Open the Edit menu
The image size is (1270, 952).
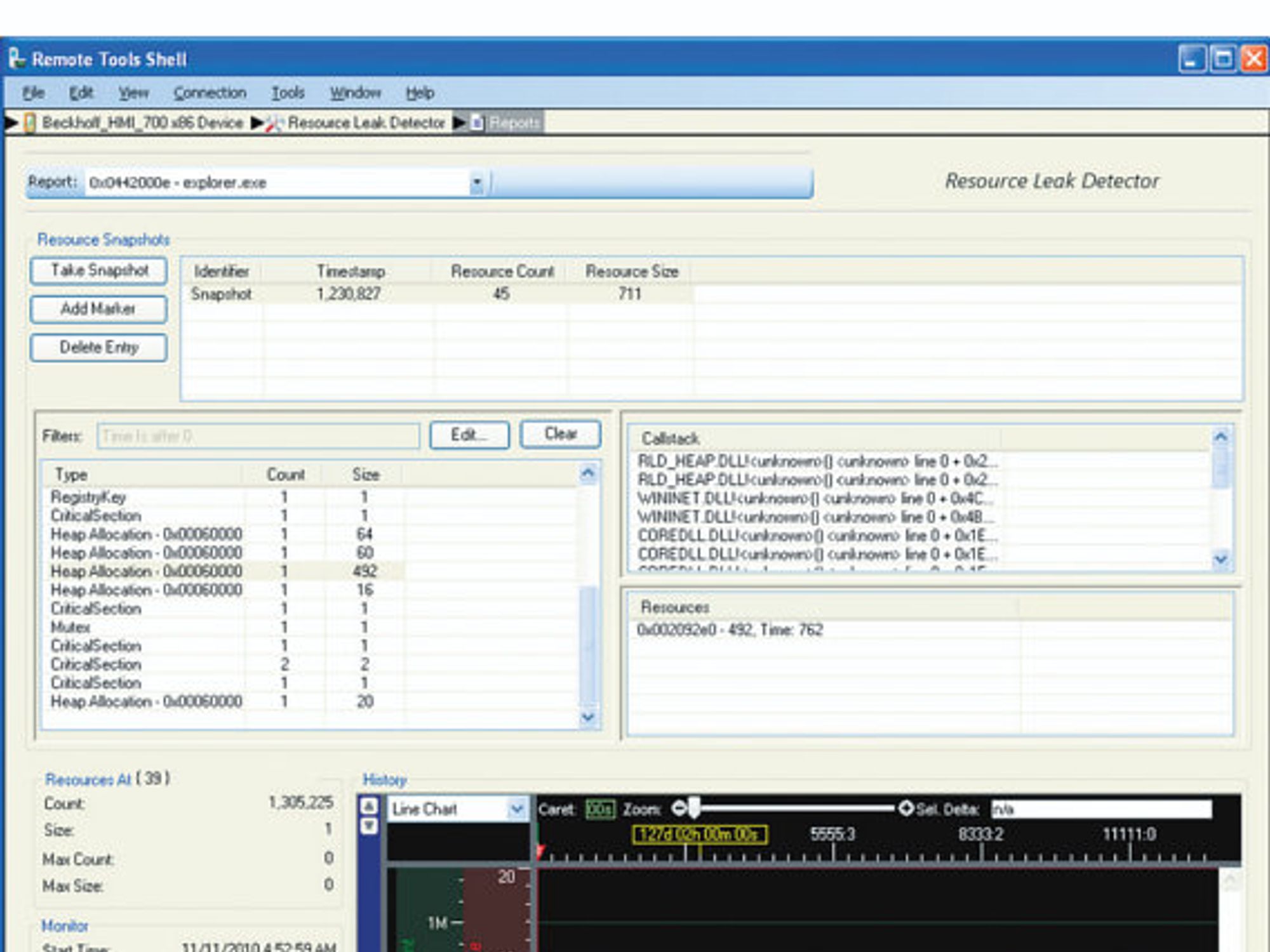[x=81, y=93]
